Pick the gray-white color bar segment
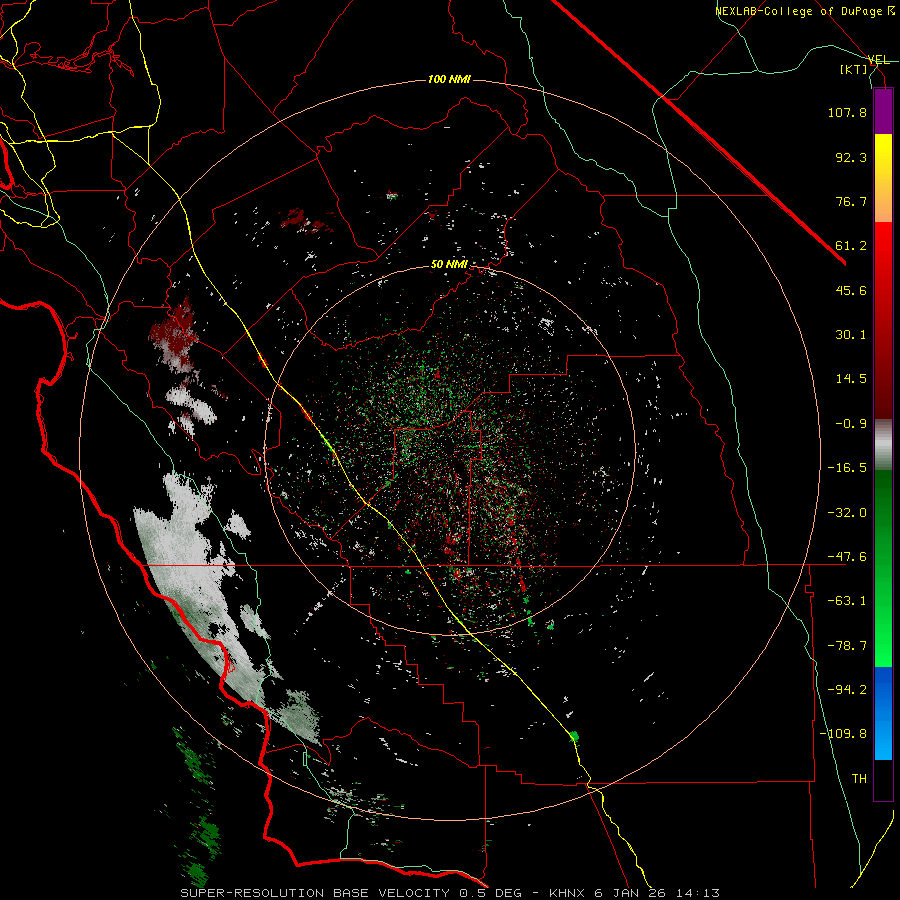The image size is (900, 900). (883, 445)
